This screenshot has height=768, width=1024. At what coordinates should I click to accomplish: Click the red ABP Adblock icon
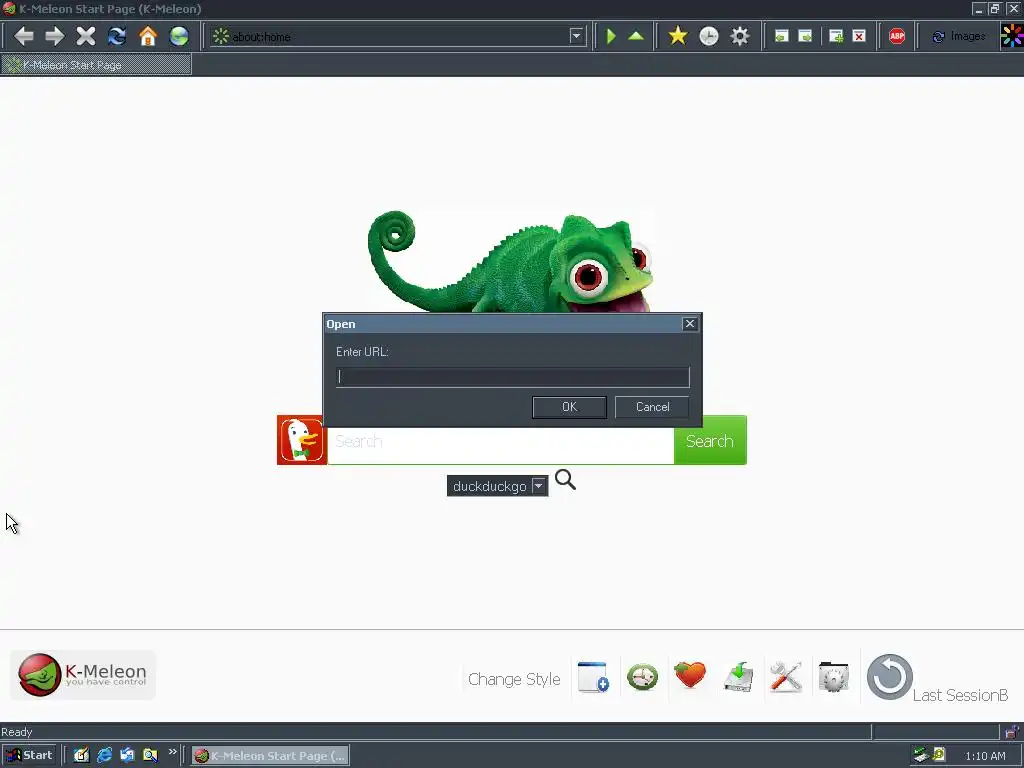897,37
